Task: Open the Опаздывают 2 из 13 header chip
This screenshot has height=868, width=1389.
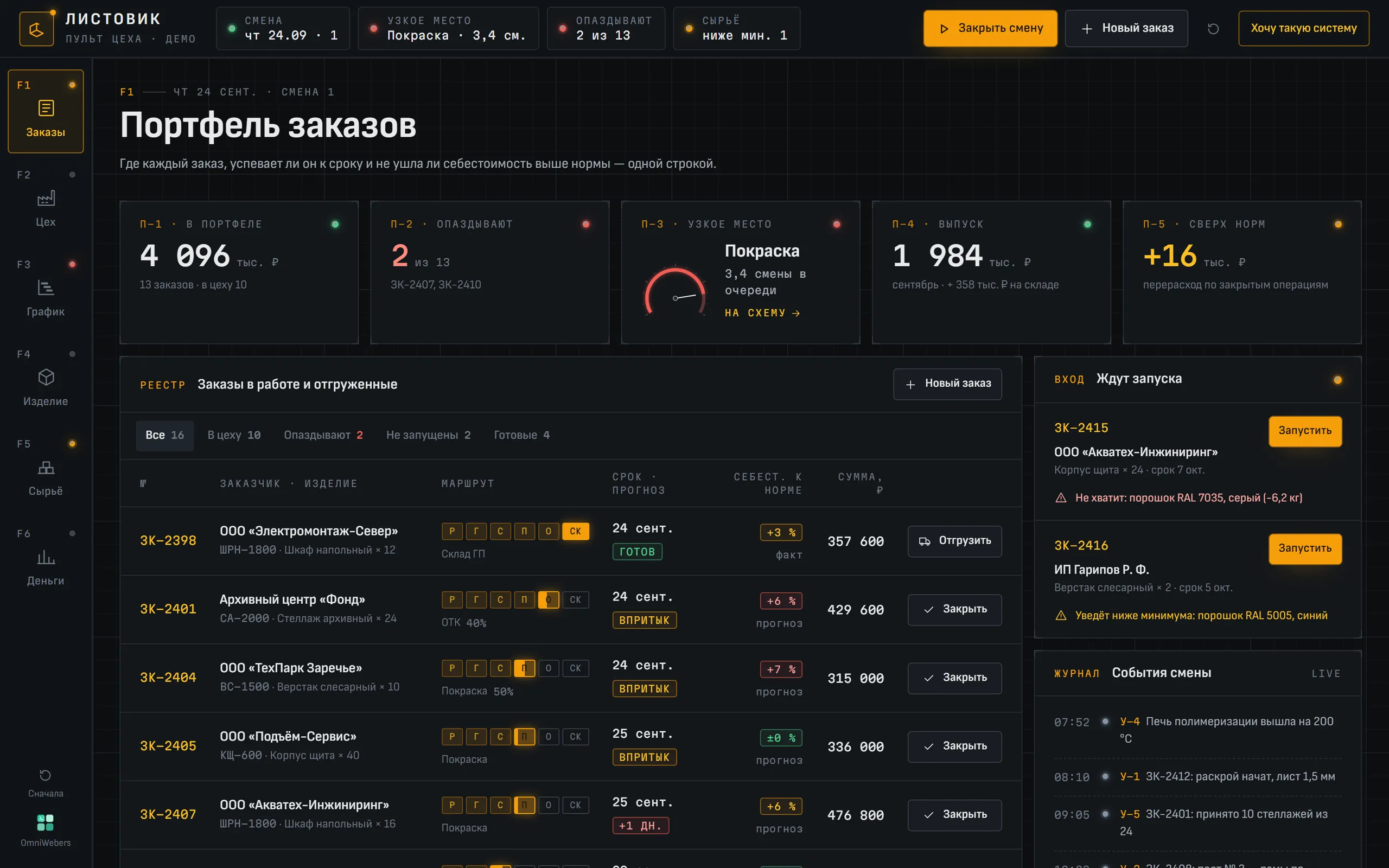Action: [x=606, y=29]
